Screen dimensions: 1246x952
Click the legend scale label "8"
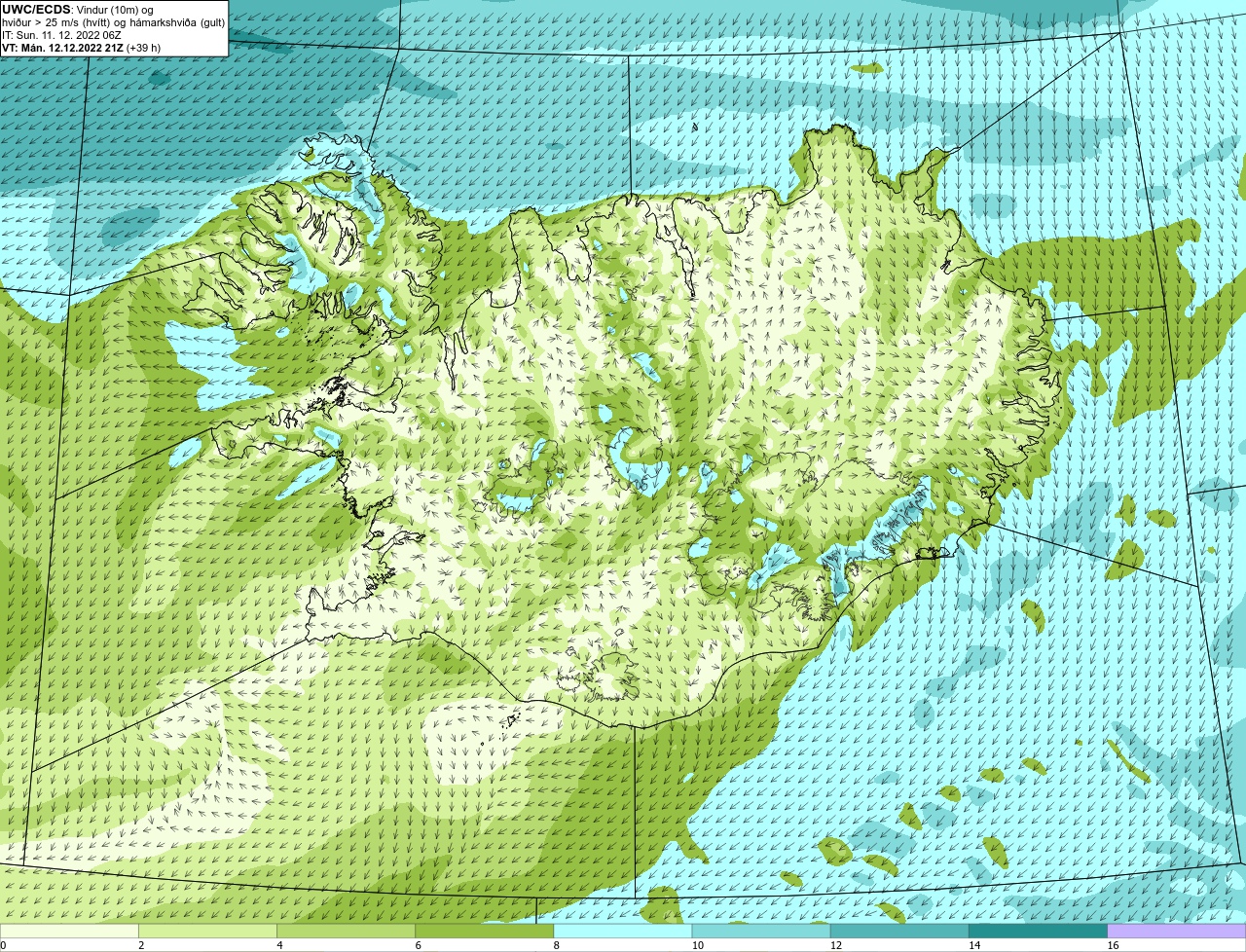tap(557, 945)
